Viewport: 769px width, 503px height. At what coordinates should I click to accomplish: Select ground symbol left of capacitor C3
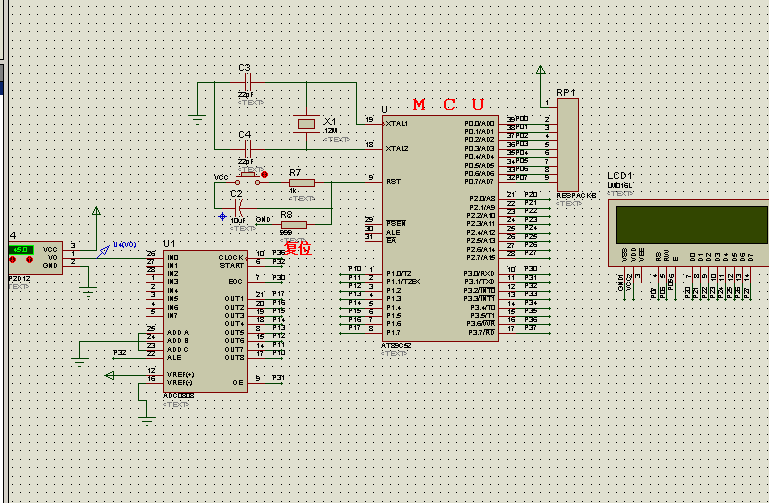(197, 119)
